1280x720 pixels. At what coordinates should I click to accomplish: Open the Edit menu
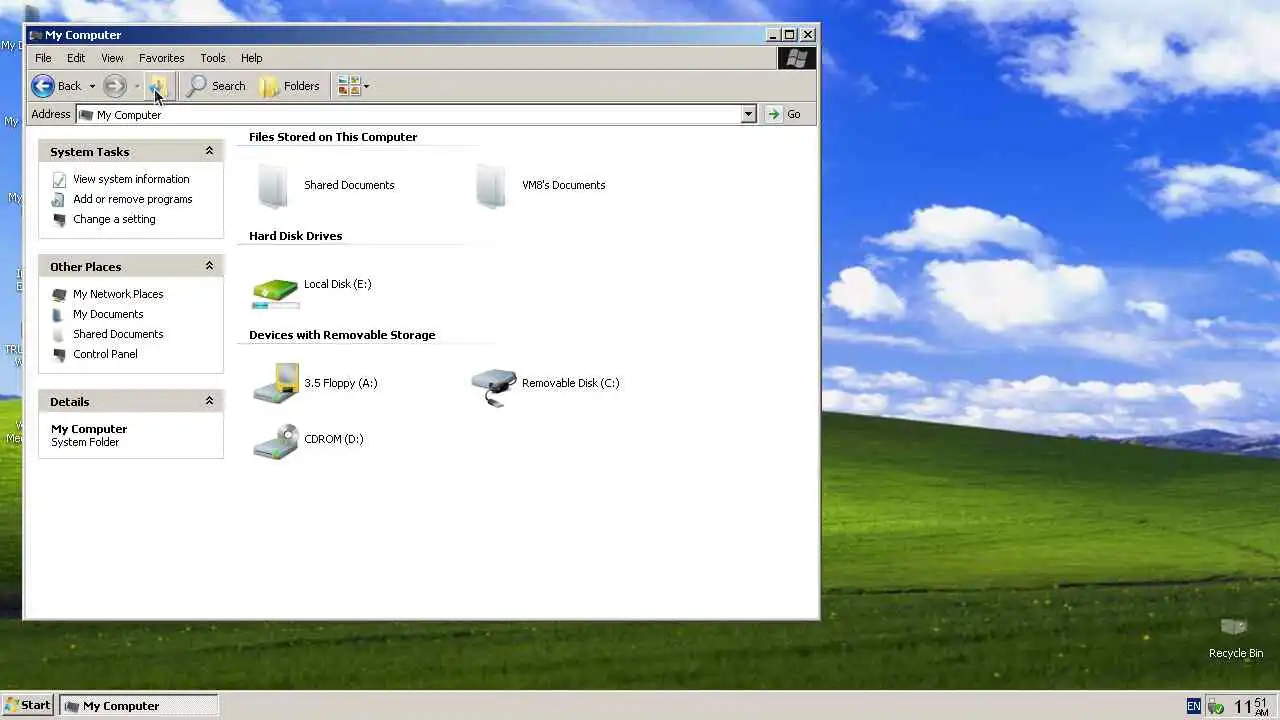(x=76, y=58)
